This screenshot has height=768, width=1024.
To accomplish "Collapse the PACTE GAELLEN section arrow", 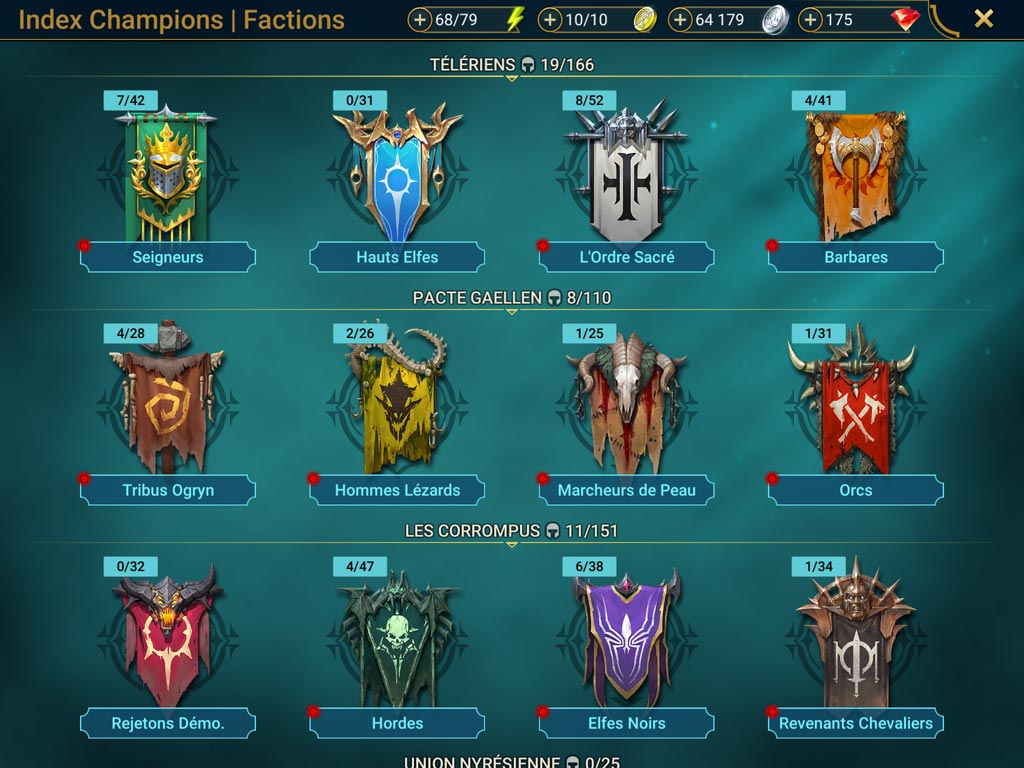I will 512,312.
